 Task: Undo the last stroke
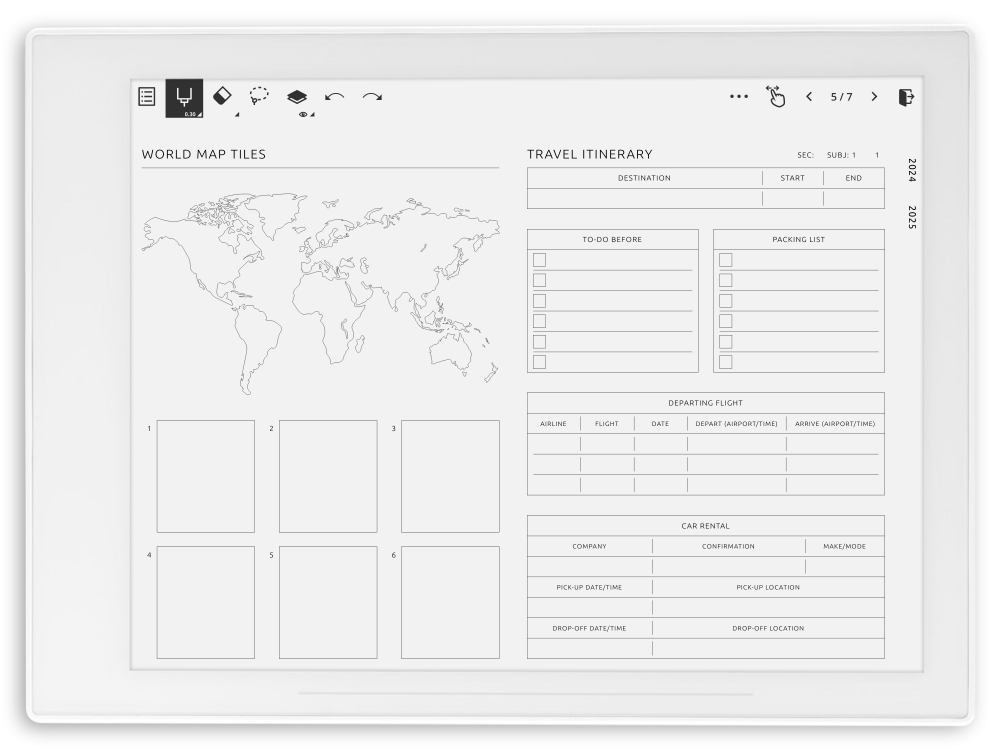tap(335, 97)
